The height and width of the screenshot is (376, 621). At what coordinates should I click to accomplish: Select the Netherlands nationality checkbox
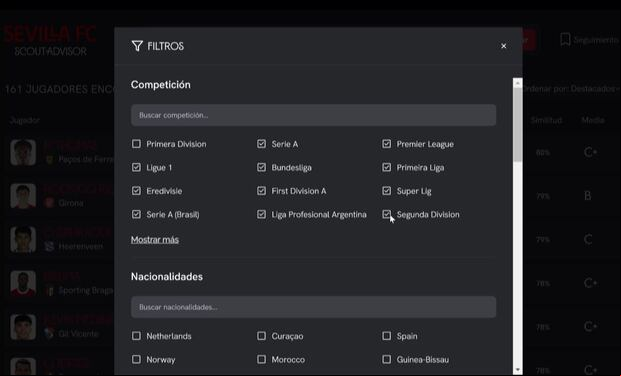pyautogui.click(x=136, y=336)
